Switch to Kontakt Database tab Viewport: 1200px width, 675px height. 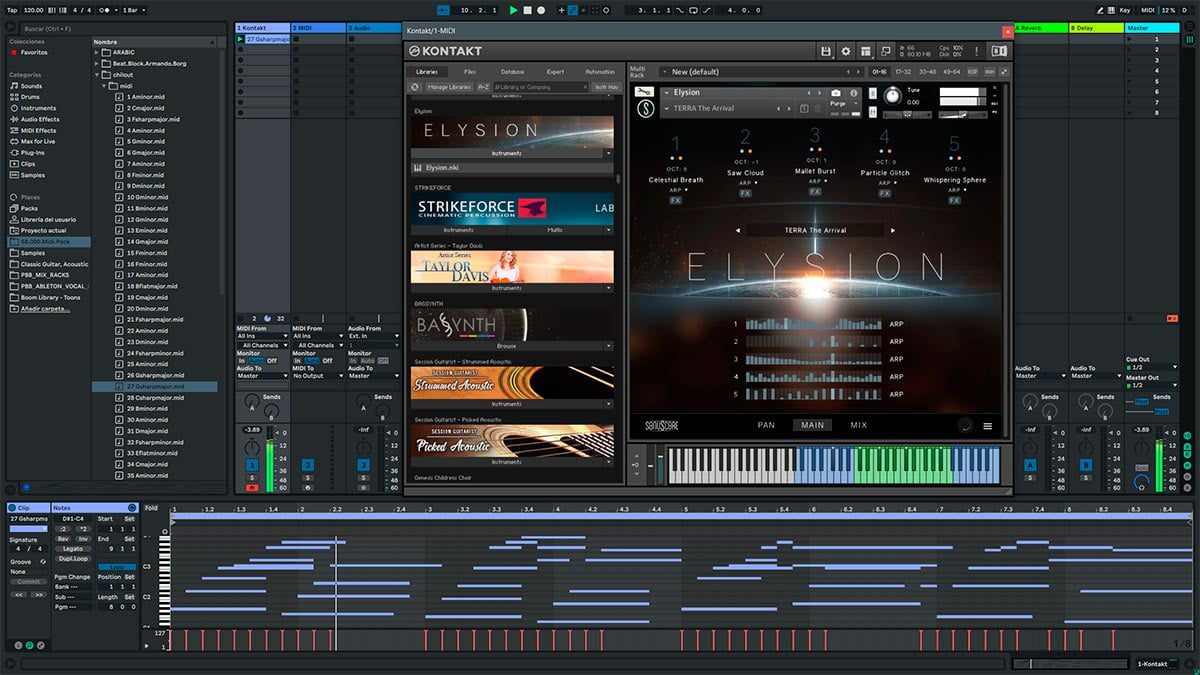pyautogui.click(x=512, y=72)
